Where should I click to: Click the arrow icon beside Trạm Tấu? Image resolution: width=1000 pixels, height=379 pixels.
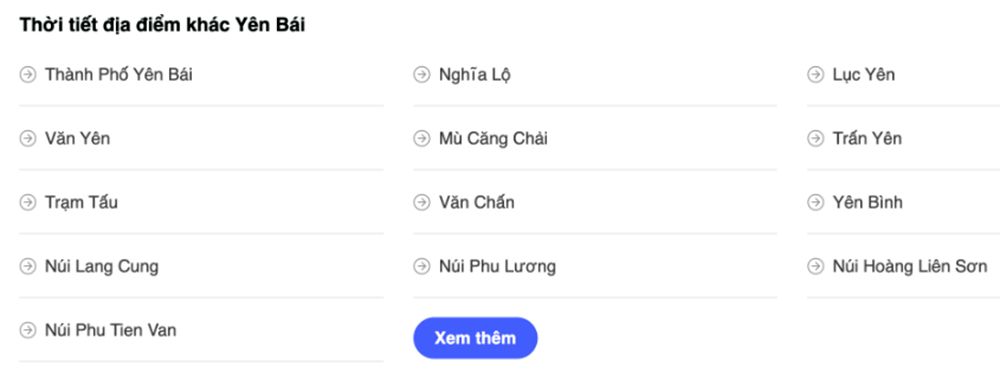click(27, 202)
